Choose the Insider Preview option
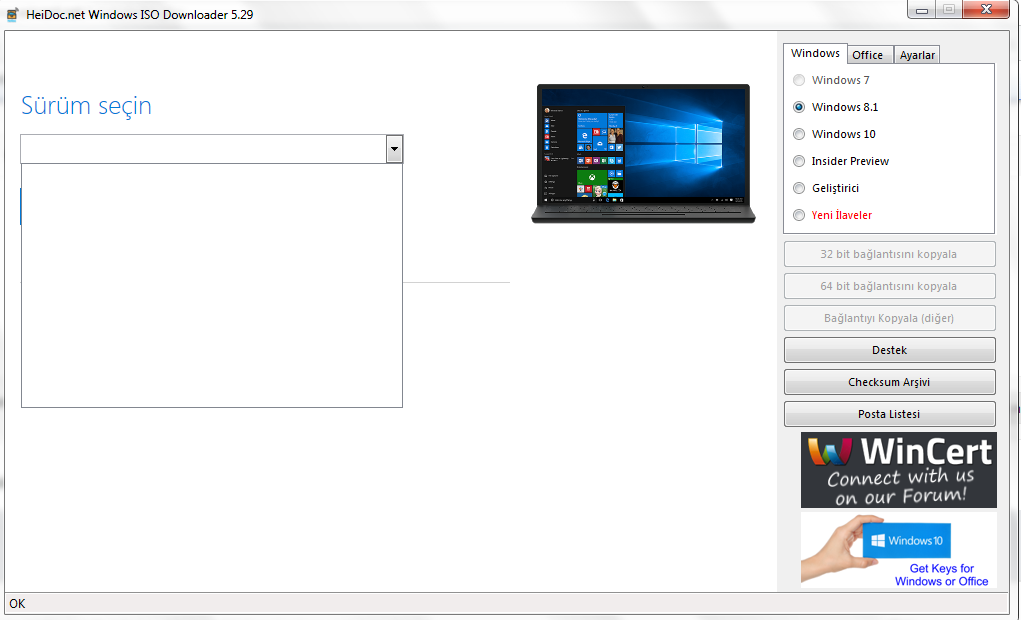The height and width of the screenshot is (620, 1021). (799, 161)
